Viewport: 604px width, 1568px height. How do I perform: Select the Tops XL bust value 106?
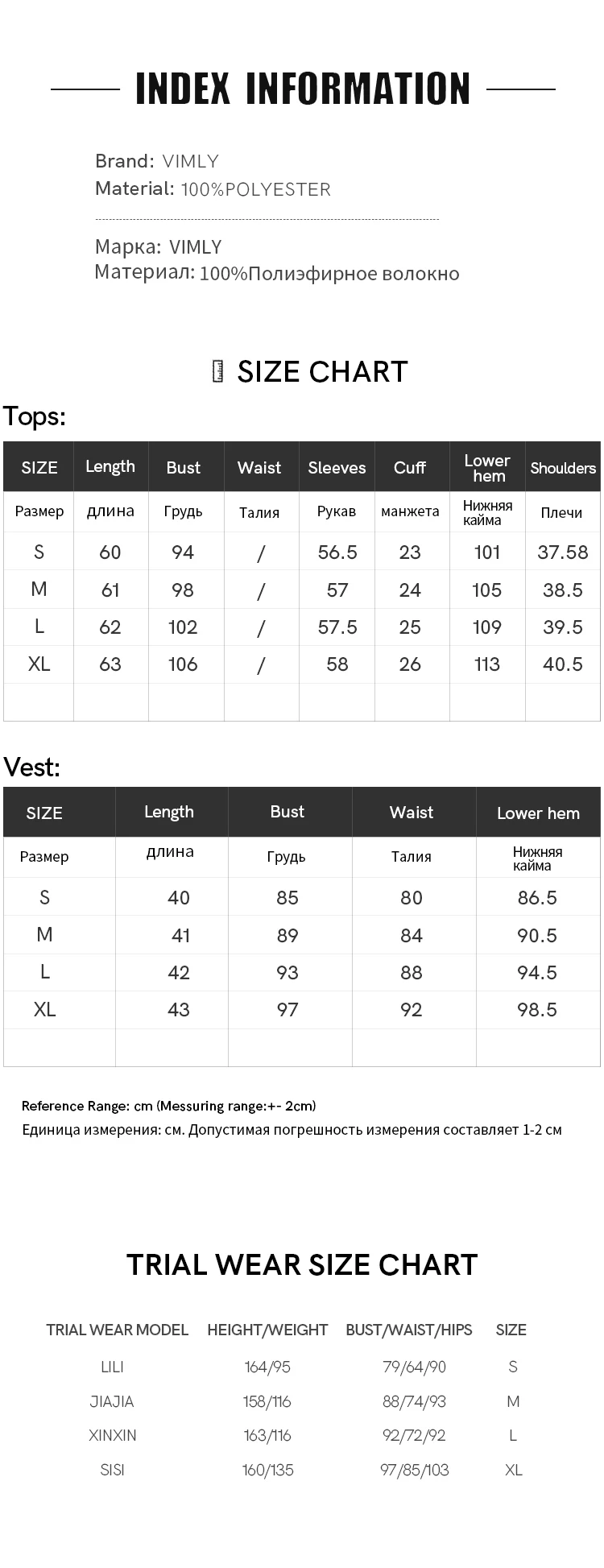pyautogui.click(x=183, y=664)
